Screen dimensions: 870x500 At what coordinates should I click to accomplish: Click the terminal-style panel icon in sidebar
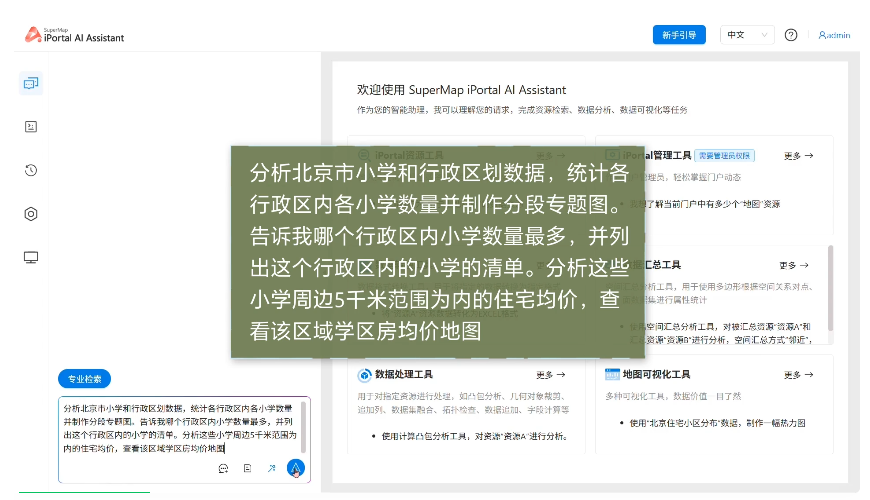[x=31, y=126]
